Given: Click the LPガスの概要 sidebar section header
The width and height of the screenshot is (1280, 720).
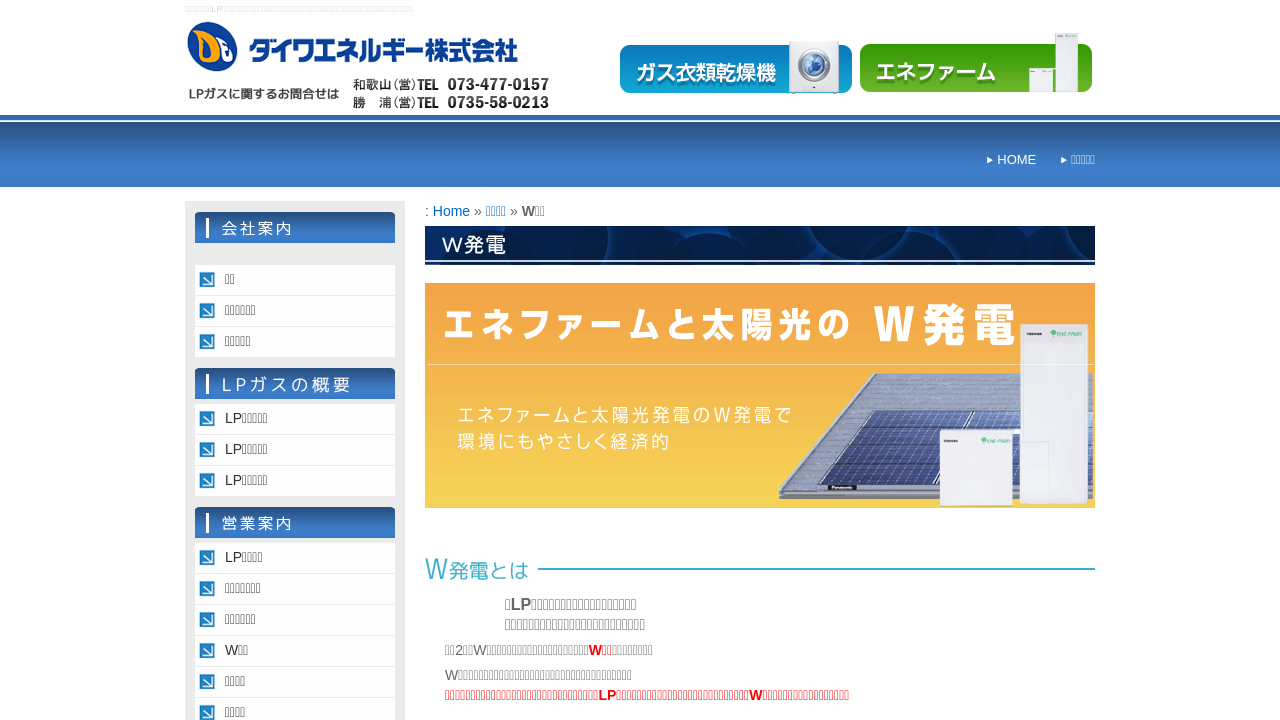Looking at the screenshot, I should coord(295,384).
